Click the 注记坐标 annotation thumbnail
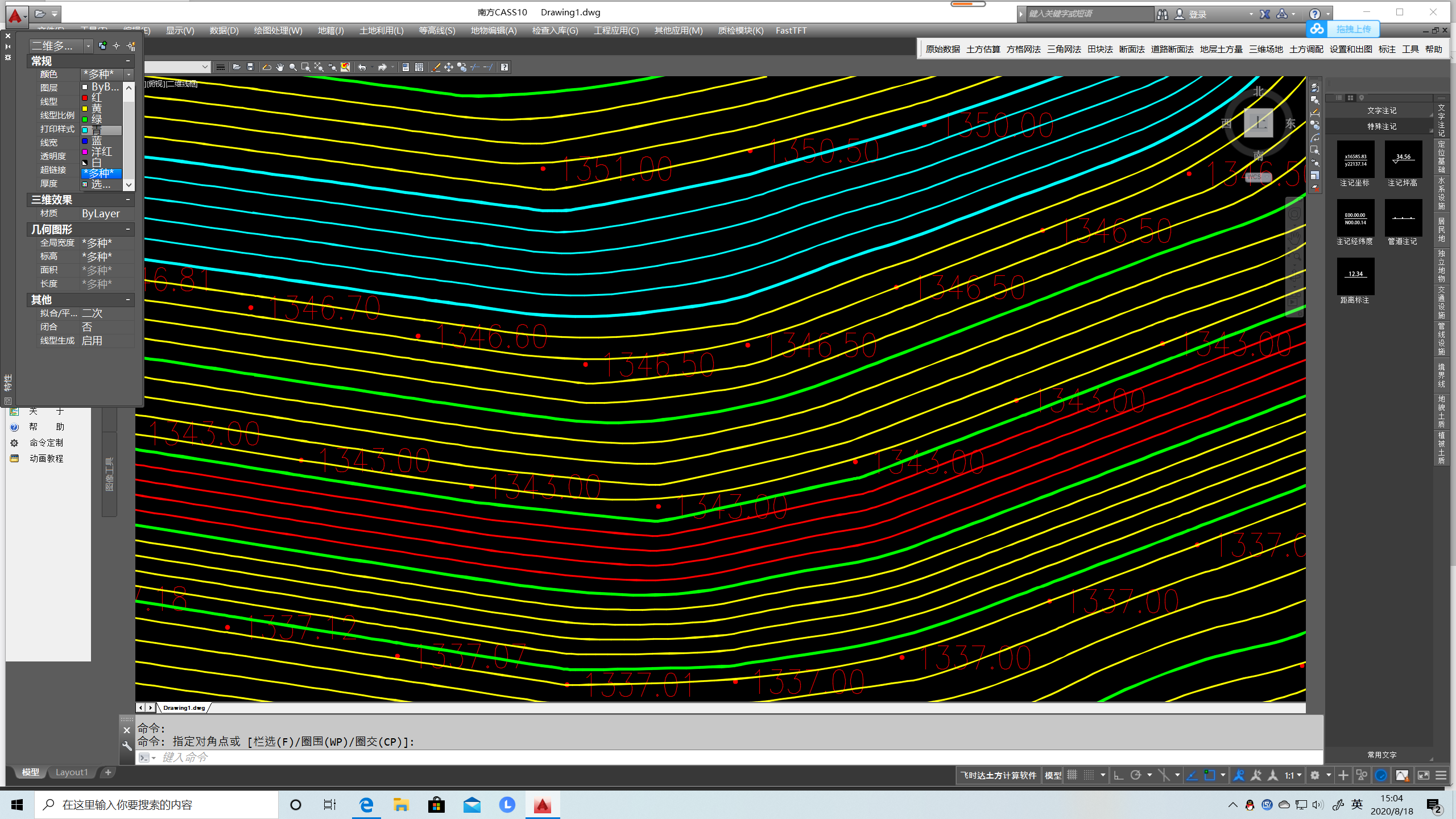The image size is (1456, 819). (x=1355, y=160)
